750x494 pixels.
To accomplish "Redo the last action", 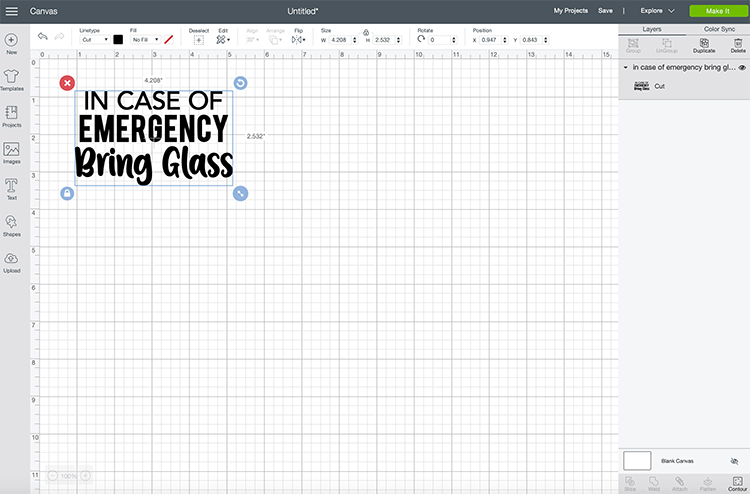I will tap(59, 36).
